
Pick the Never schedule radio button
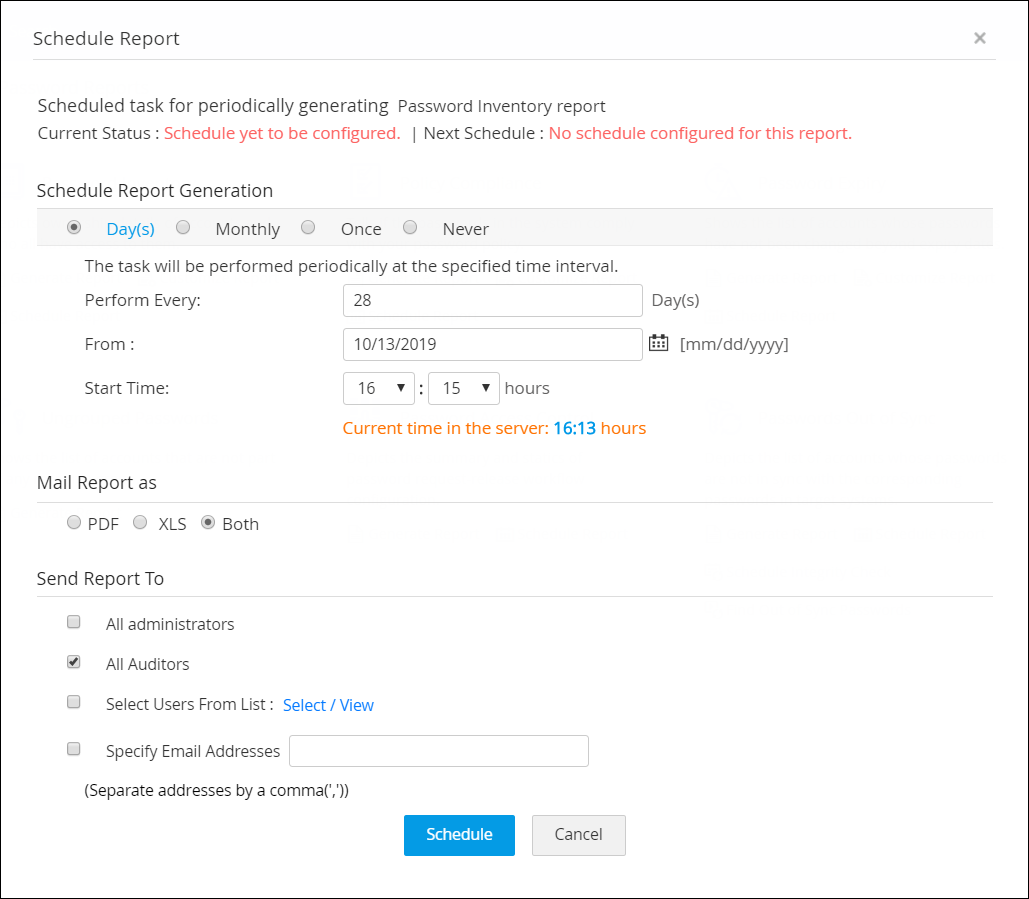(x=410, y=228)
